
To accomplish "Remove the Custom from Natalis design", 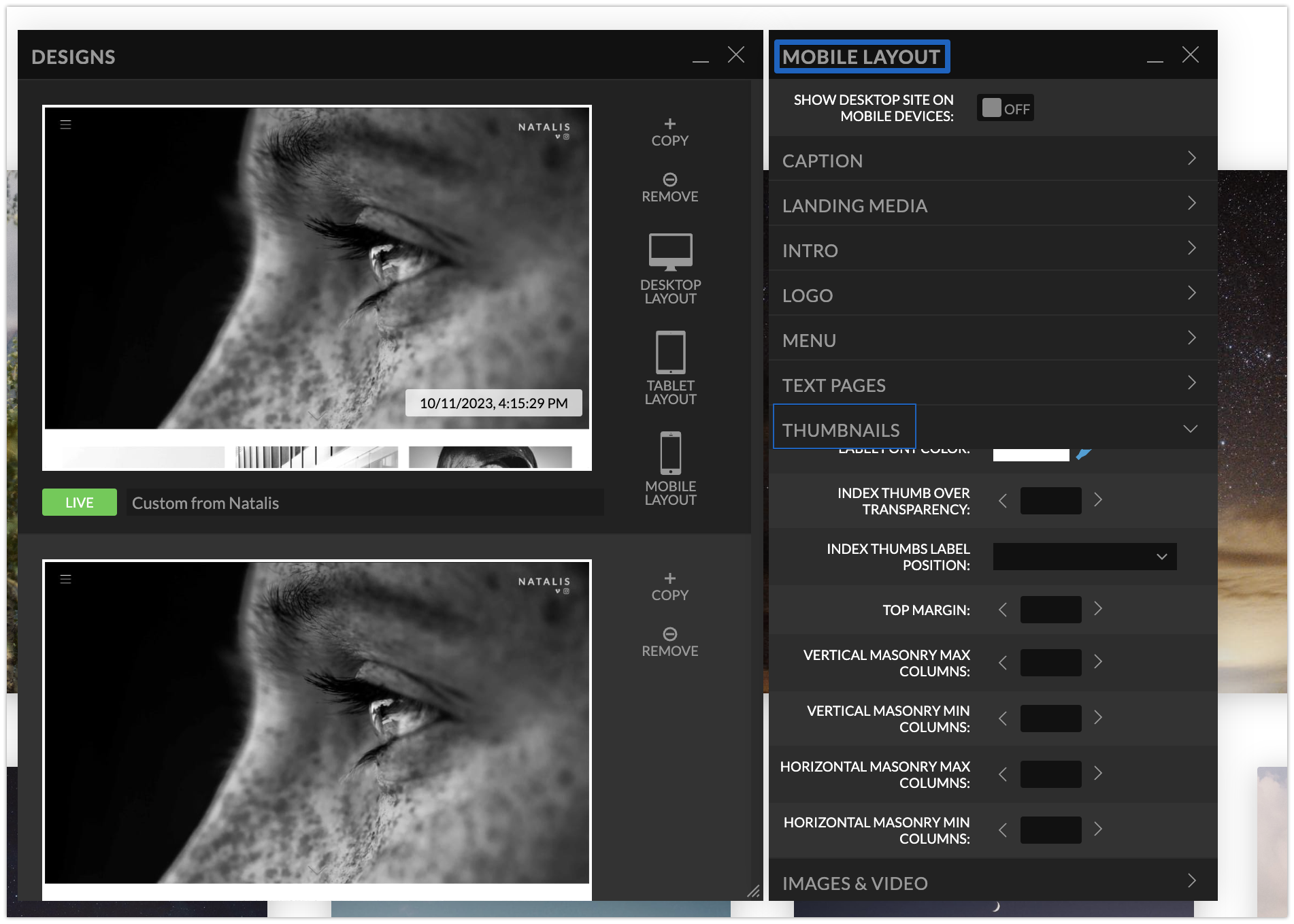I will (669, 188).
